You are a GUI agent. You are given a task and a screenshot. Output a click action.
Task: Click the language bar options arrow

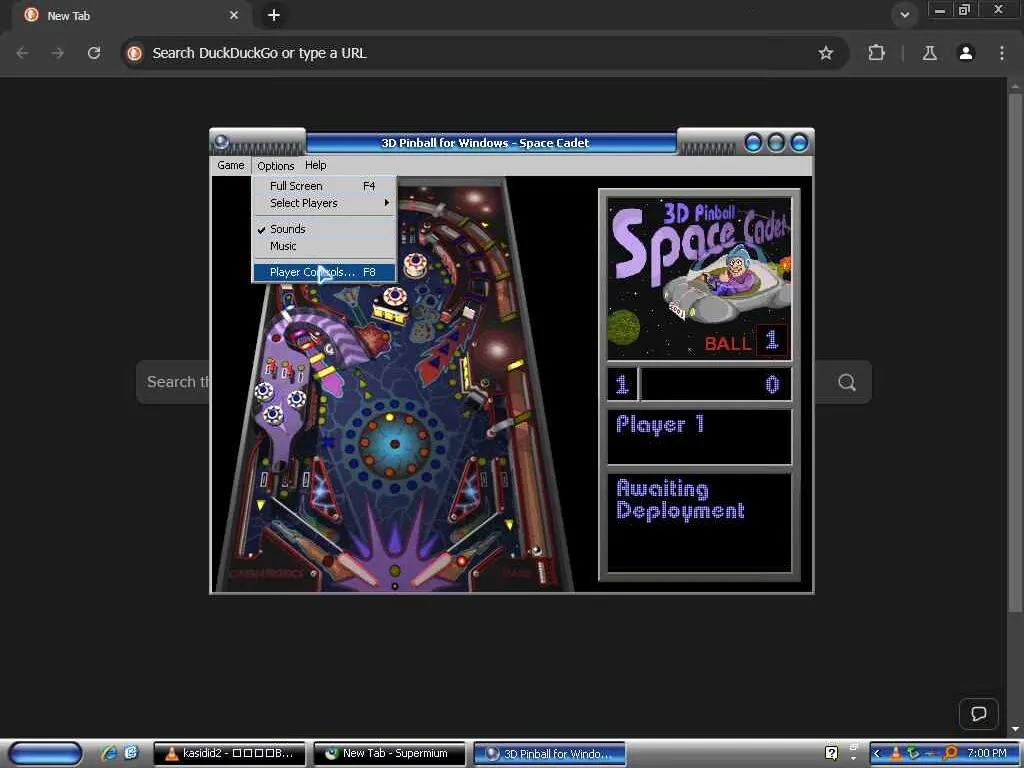(853, 759)
